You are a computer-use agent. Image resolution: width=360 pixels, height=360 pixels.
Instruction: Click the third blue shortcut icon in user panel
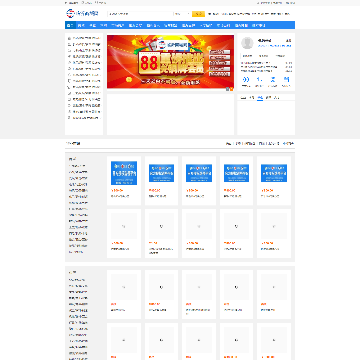(273, 80)
